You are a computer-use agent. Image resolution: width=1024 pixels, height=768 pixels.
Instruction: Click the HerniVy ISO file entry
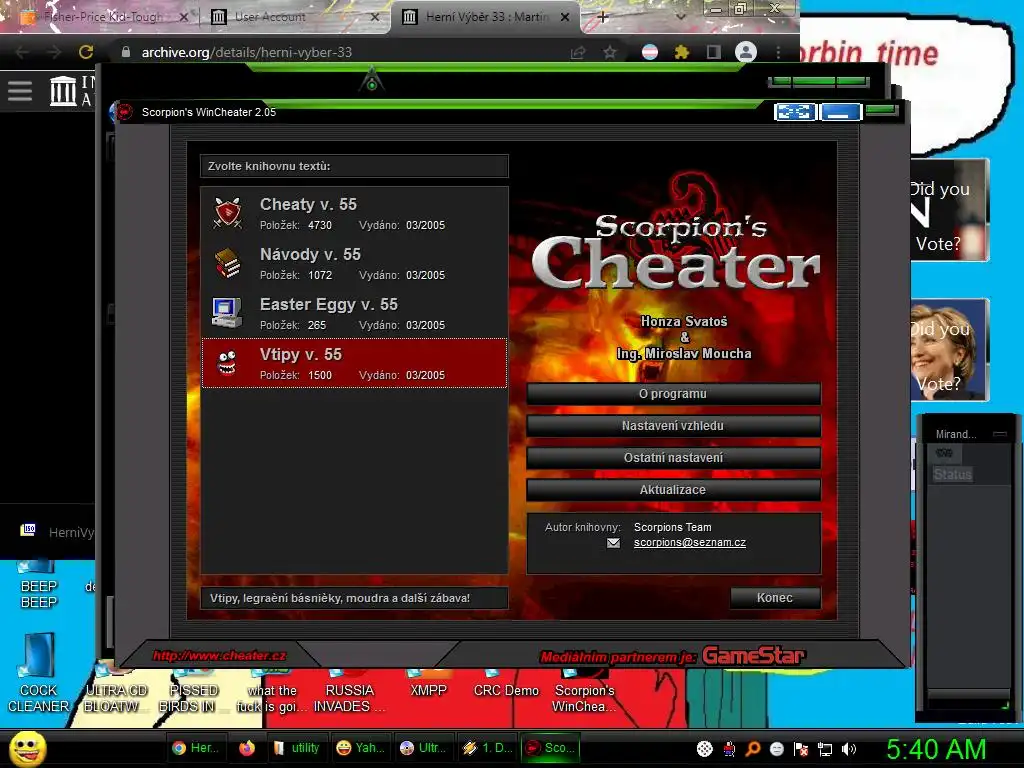(57, 532)
